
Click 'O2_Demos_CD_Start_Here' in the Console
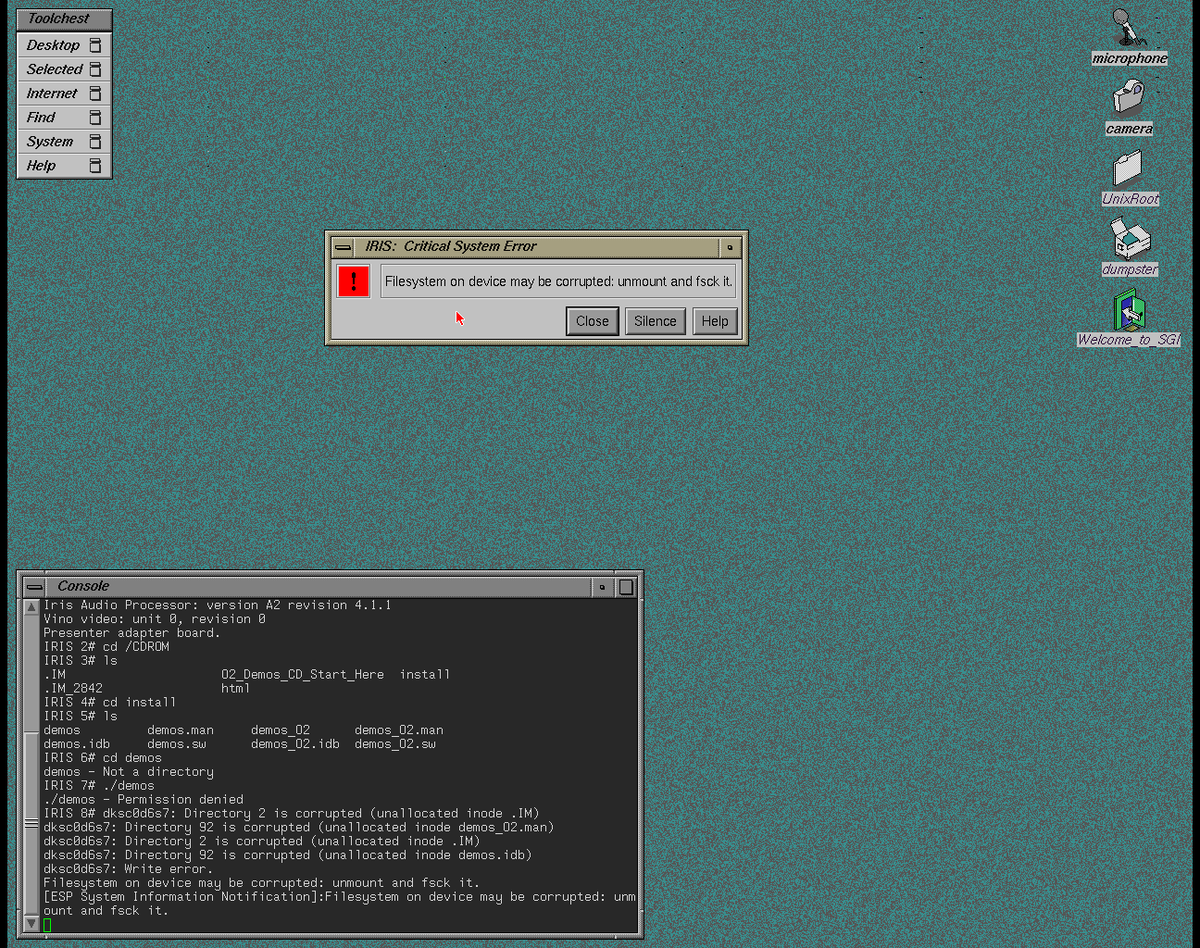point(303,675)
